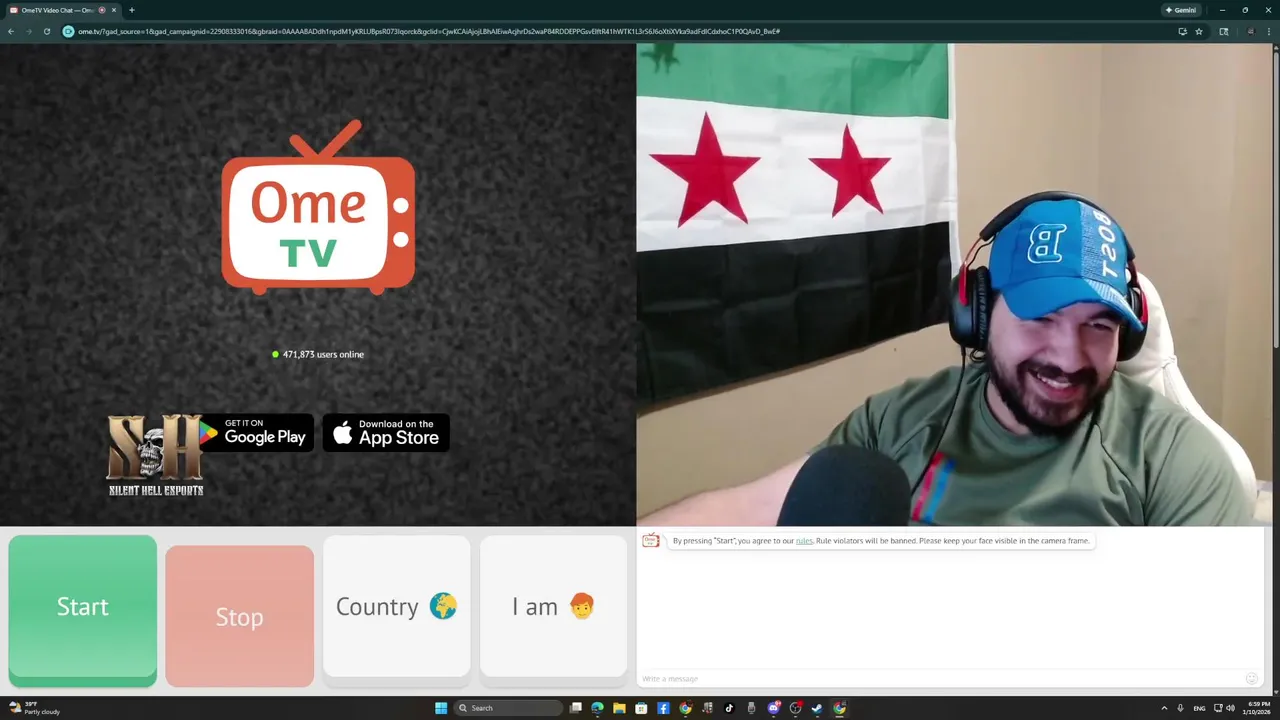This screenshot has width=1280, height=720.
Task: Open Microsoft Store from the taskbar
Action: coord(641,708)
